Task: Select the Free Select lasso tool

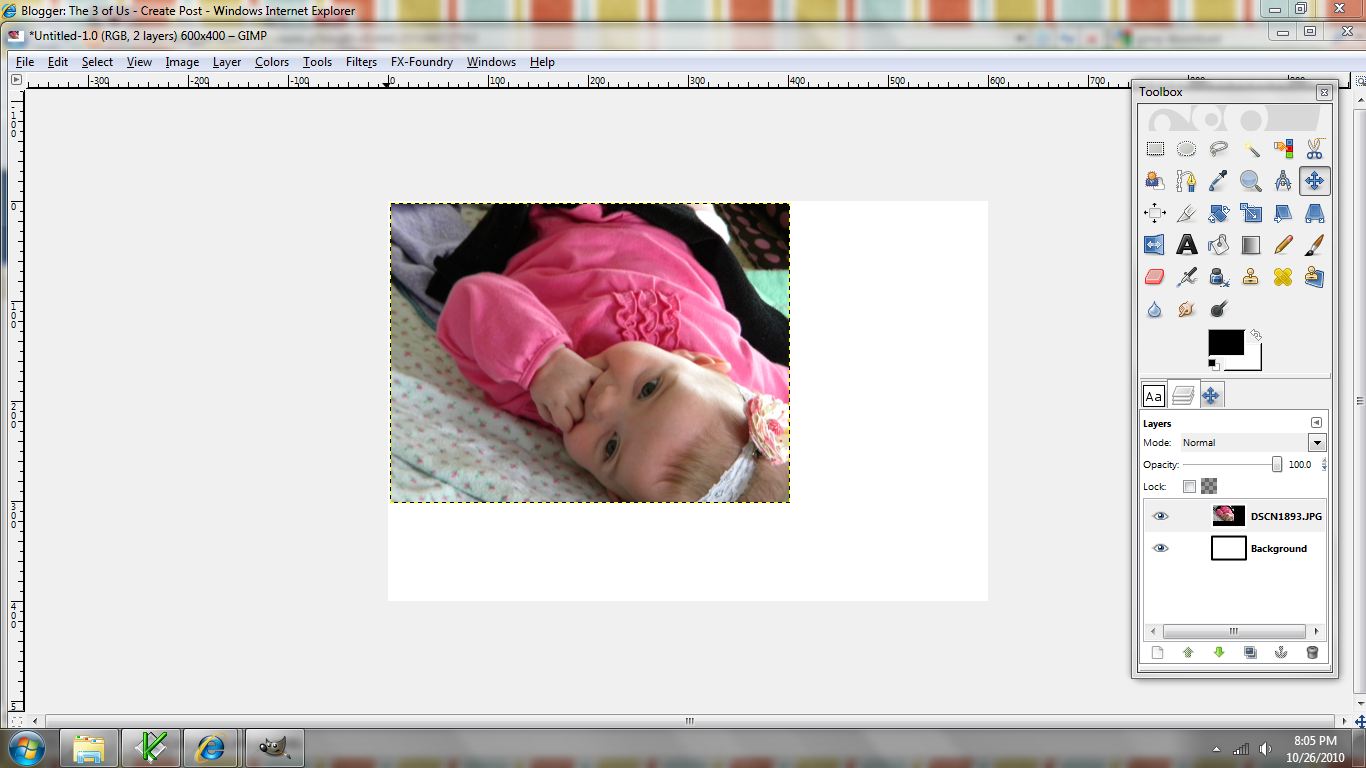Action: [1218, 149]
